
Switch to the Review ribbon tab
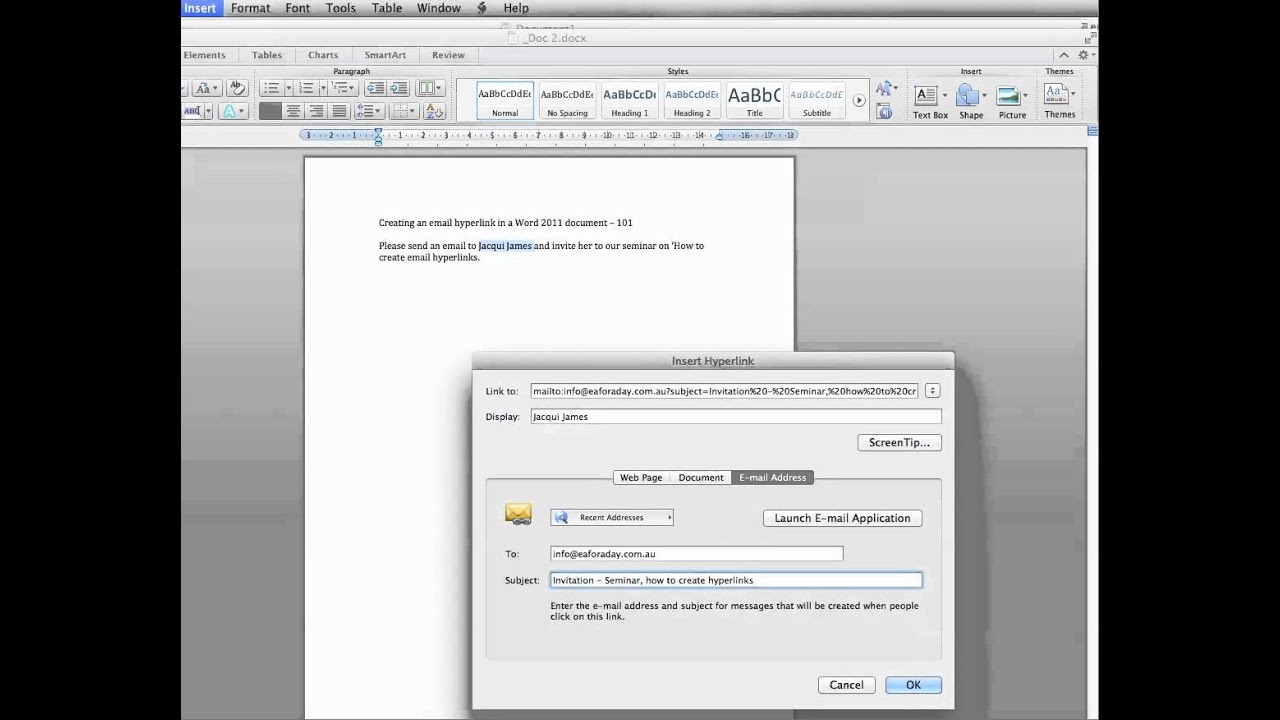448,55
